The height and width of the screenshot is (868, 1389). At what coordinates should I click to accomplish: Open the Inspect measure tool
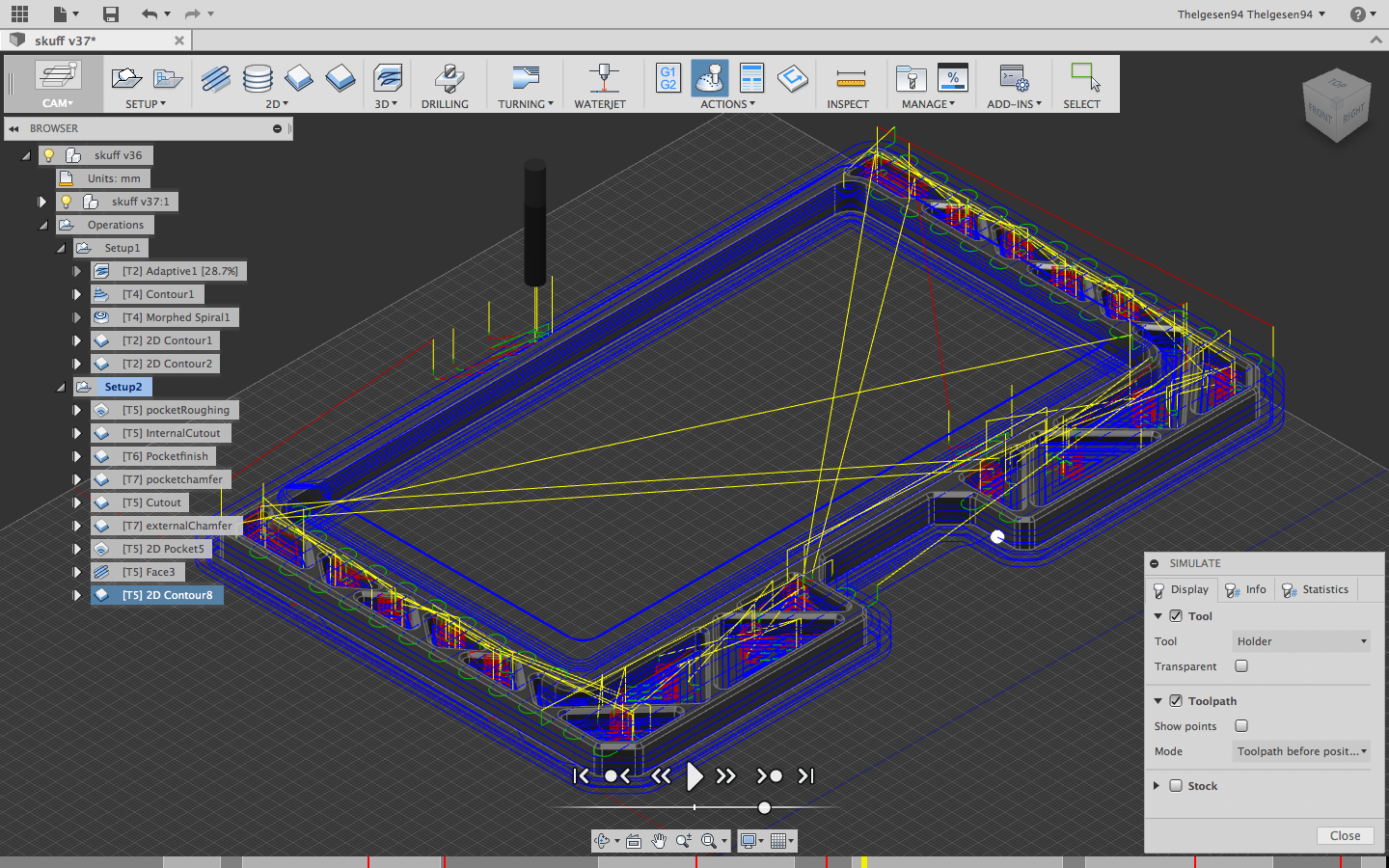pyautogui.click(x=849, y=79)
